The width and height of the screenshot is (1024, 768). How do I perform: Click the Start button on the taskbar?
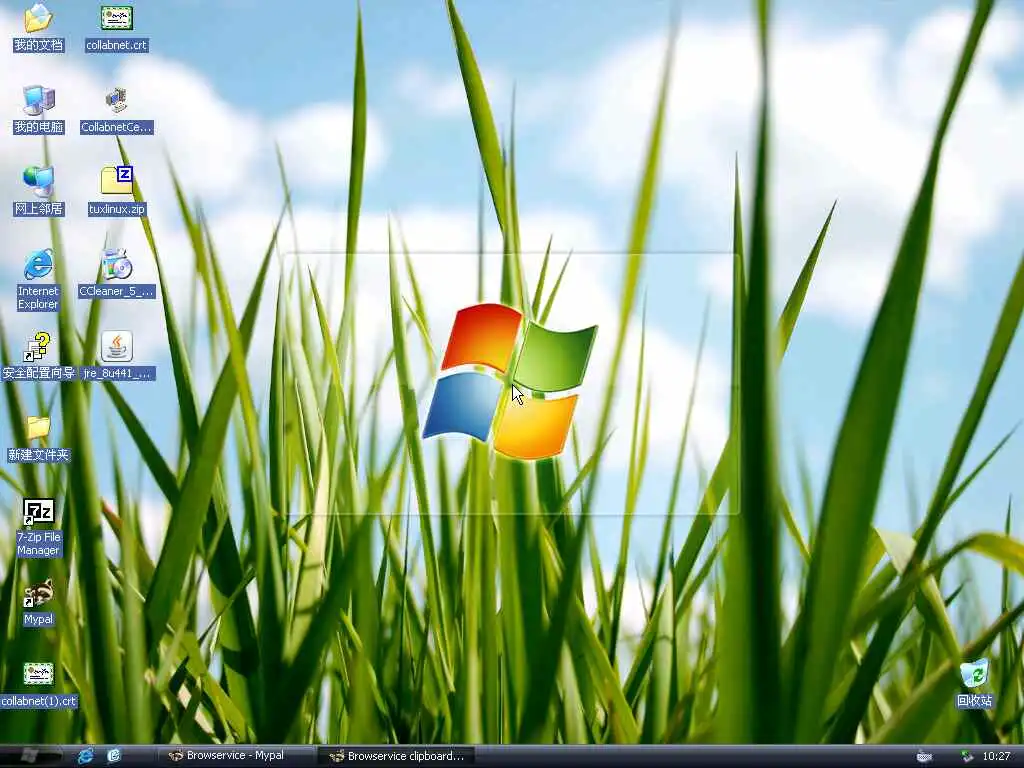point(31,756)
